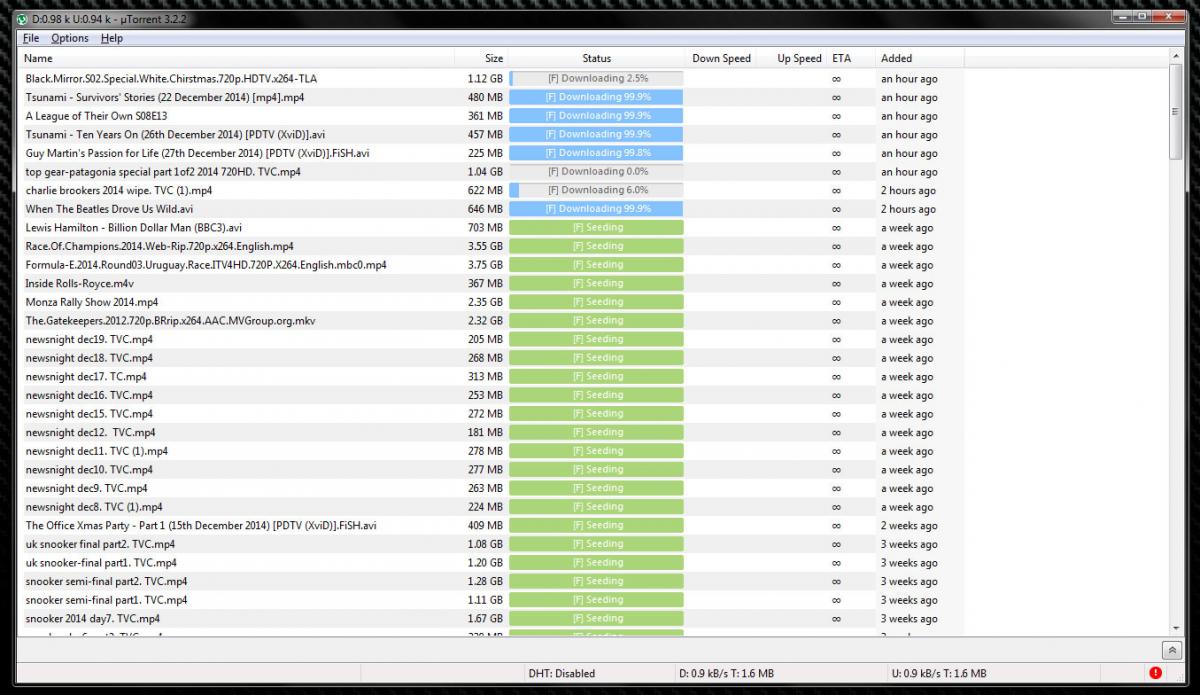The height and width of the screenshot is (695, 1200).
Task: Maximize the uTorrent window
Action: [x=1140, y=16]
